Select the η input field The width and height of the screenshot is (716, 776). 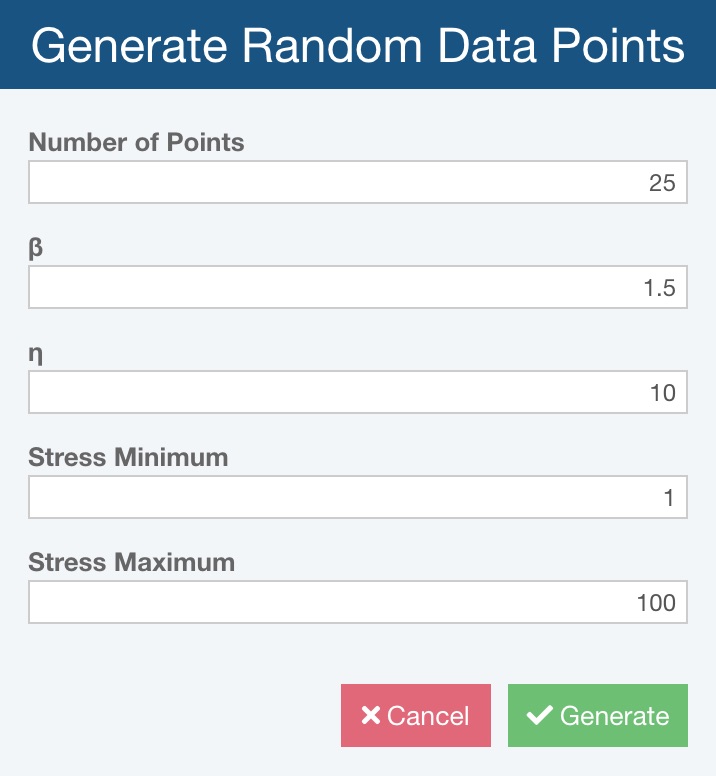point(357,392)
